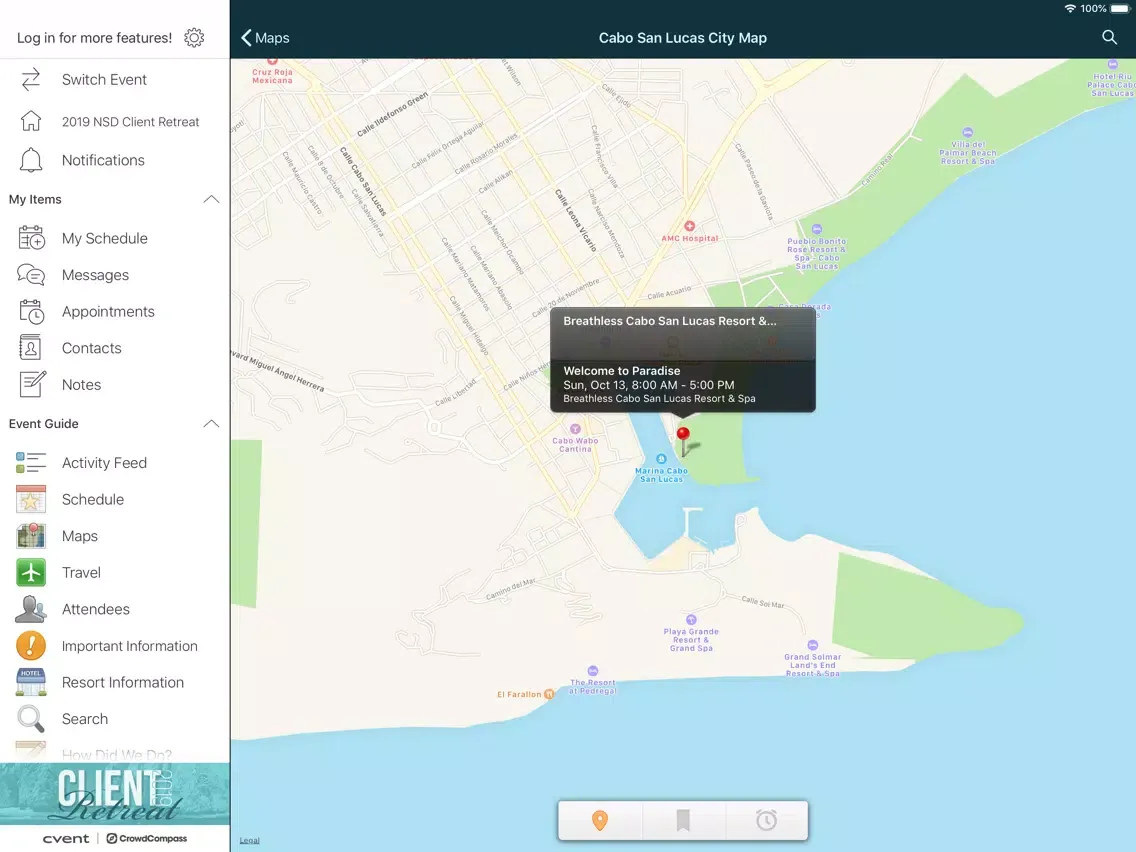
Task: Click the CrowdCompass logo
Action: [x=147, y=838]
